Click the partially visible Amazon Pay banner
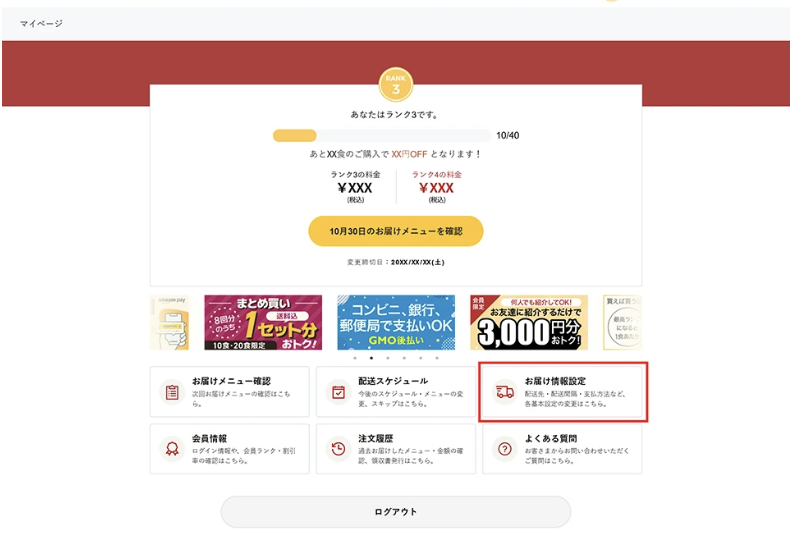Screen dimensions: 796x542 pyautogui.click(x=170, y=323)
